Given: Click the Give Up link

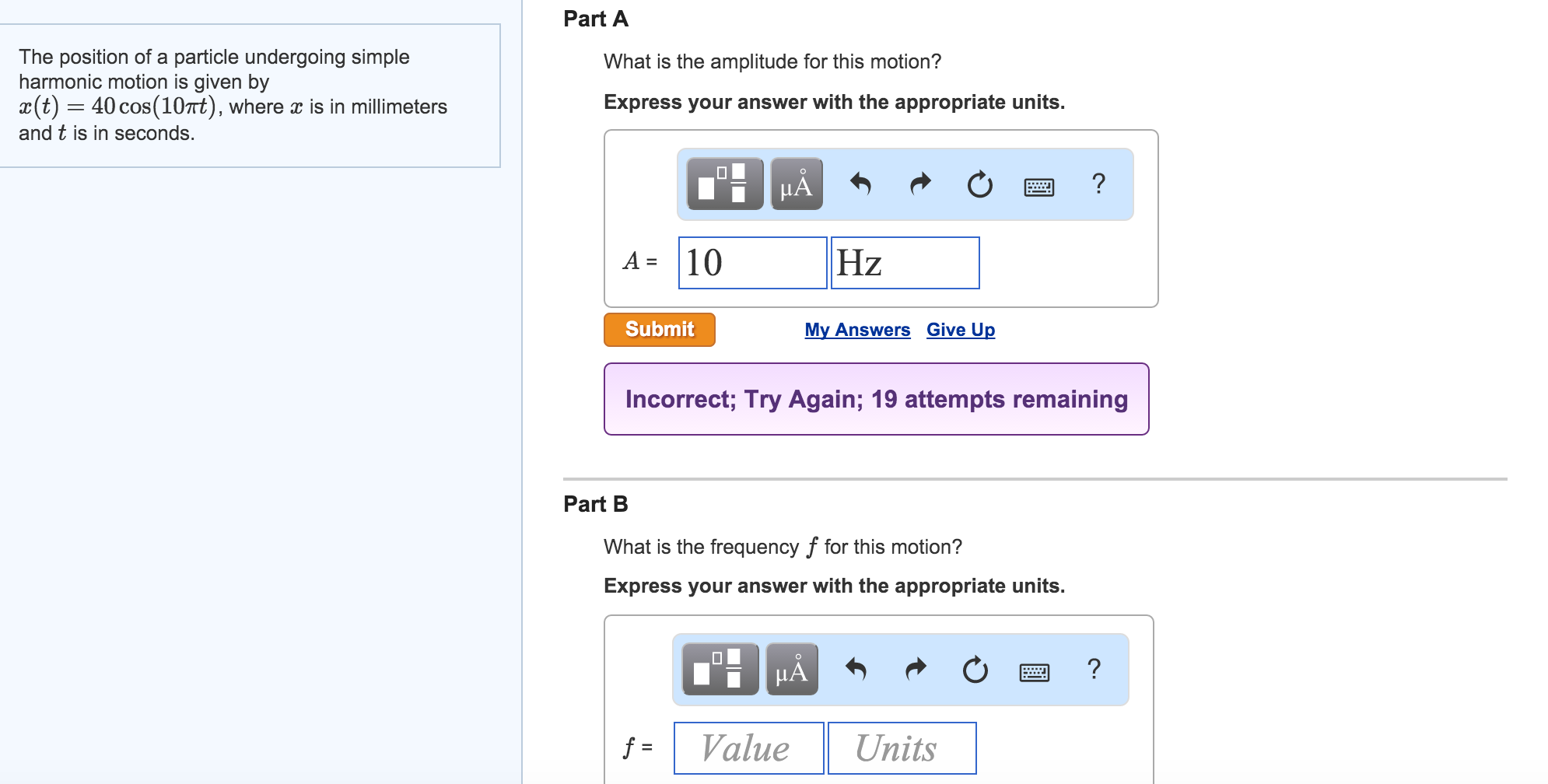Looking at the screenshot, I should tap(960, 330).
